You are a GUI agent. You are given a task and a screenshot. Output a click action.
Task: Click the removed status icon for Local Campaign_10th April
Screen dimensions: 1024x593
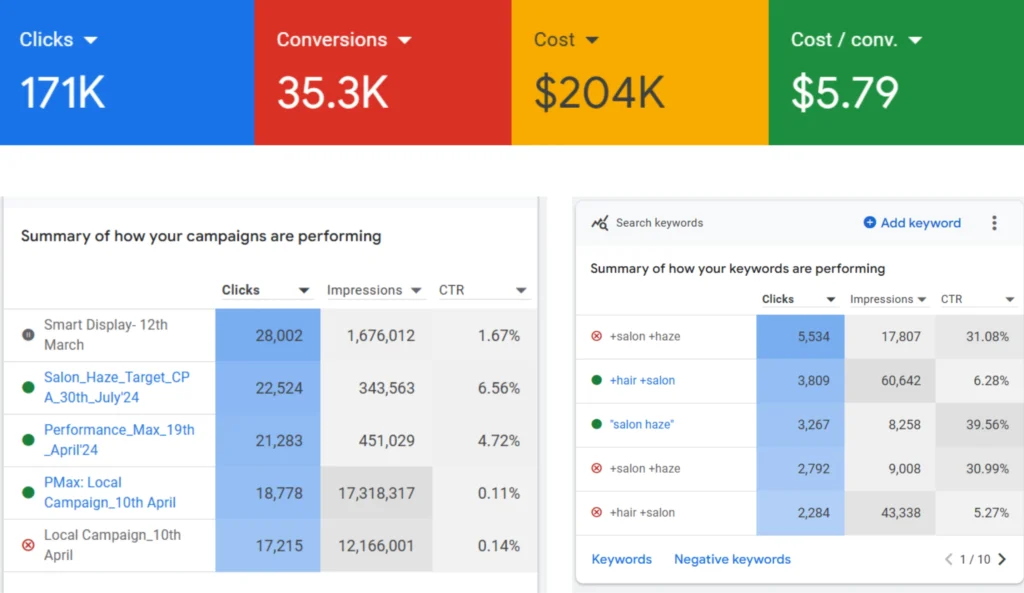pos(28,545)
